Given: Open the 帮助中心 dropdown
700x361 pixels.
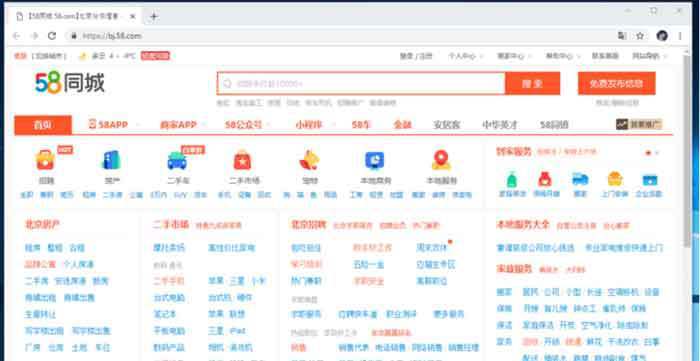Looking at the screenshot, I should (x=562, y=56).
